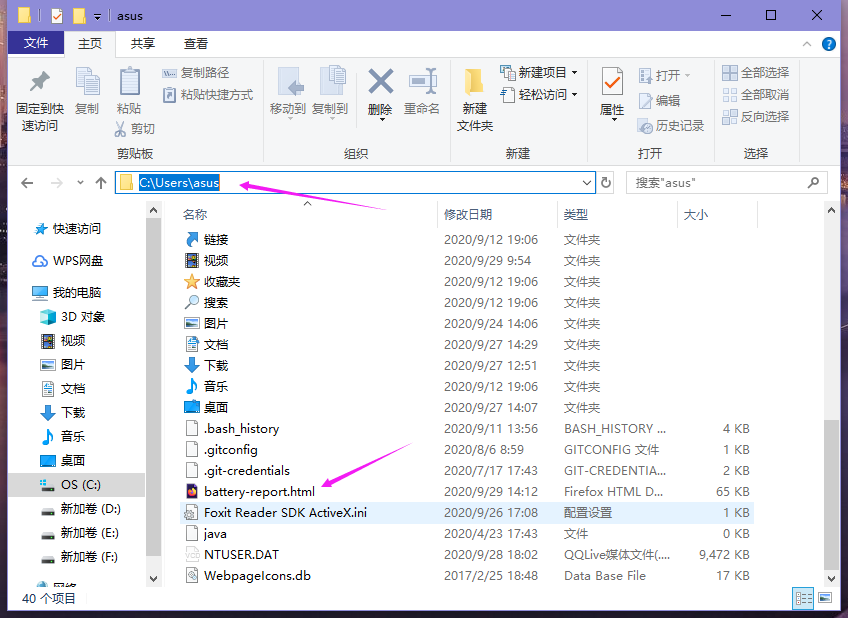Click the navigation pane scroll up arrow
The width and height of the screenshot is (848, 618).
click(x=154, y=210)
